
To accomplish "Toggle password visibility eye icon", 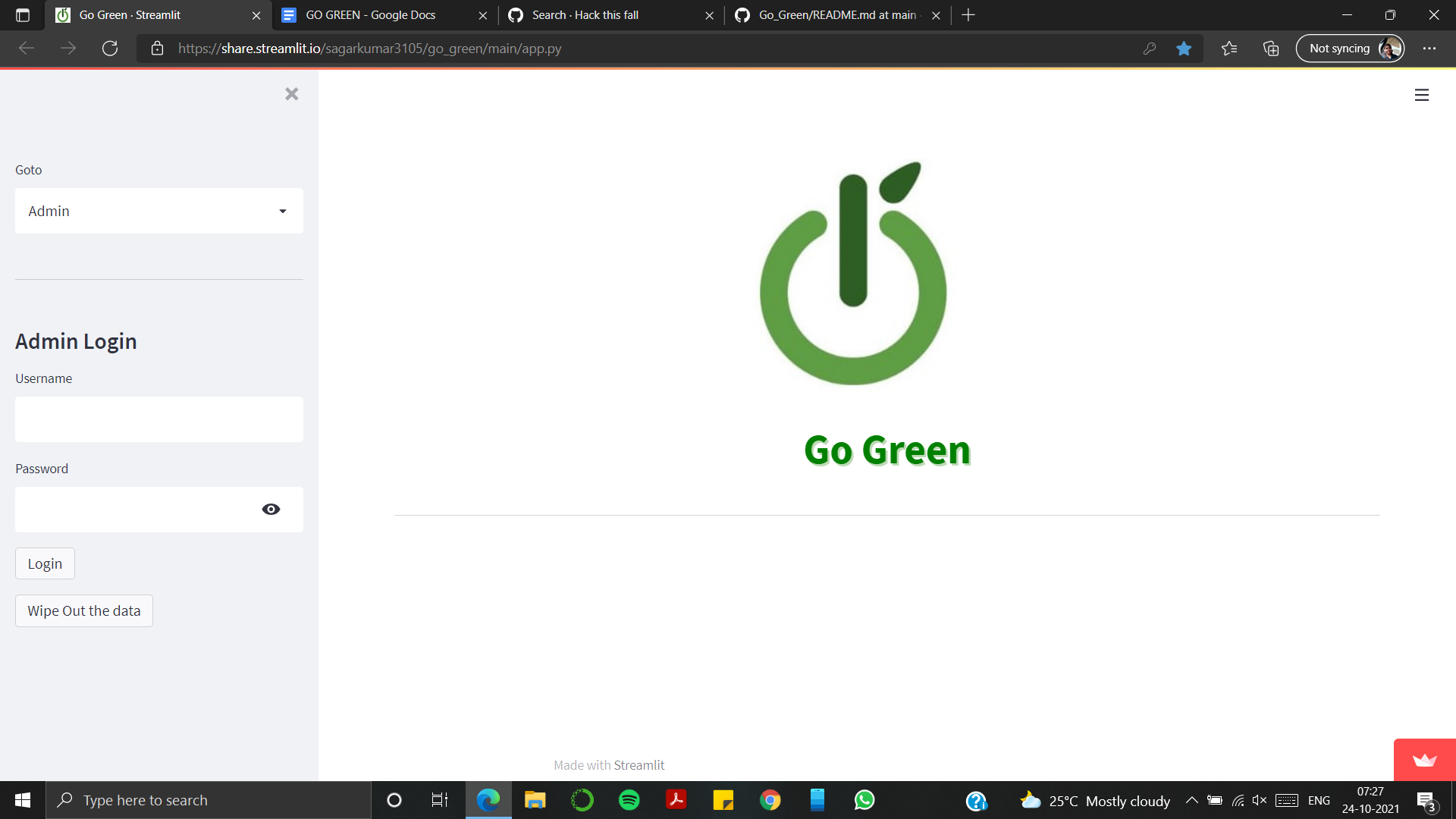I will coord(271,510).
